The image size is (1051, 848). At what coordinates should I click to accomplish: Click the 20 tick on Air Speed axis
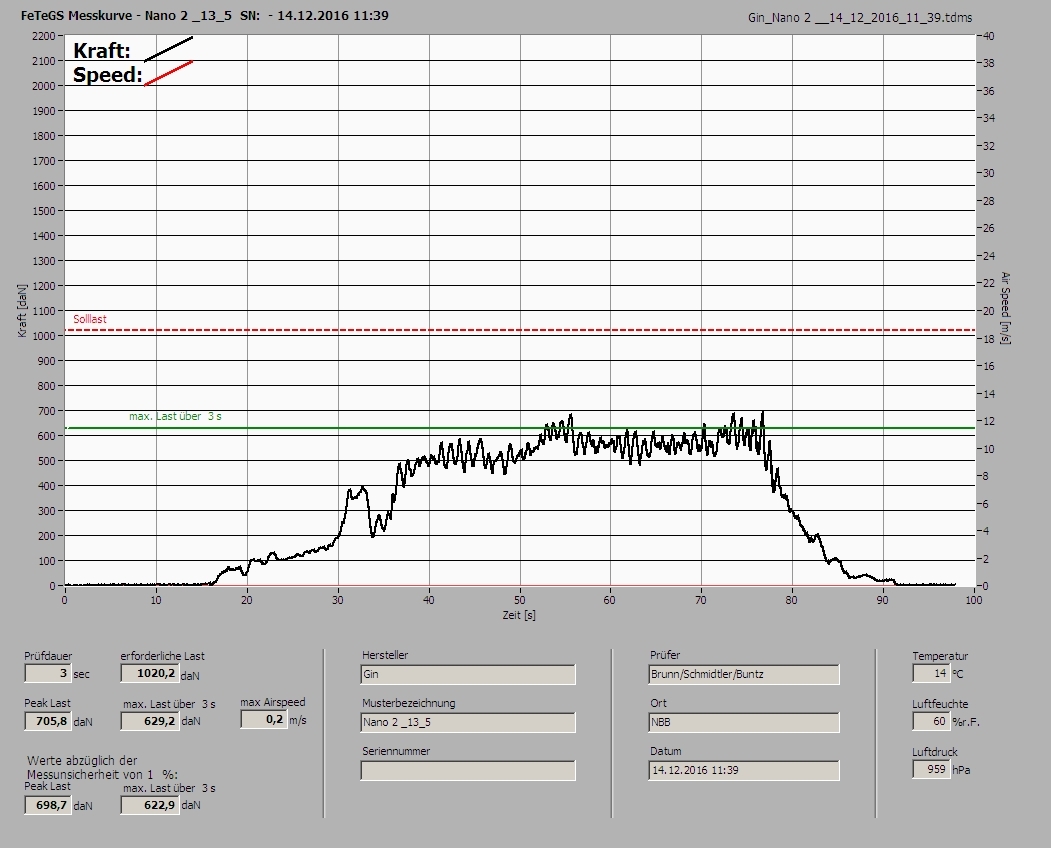pyautogui.click(x=988, y=311)
